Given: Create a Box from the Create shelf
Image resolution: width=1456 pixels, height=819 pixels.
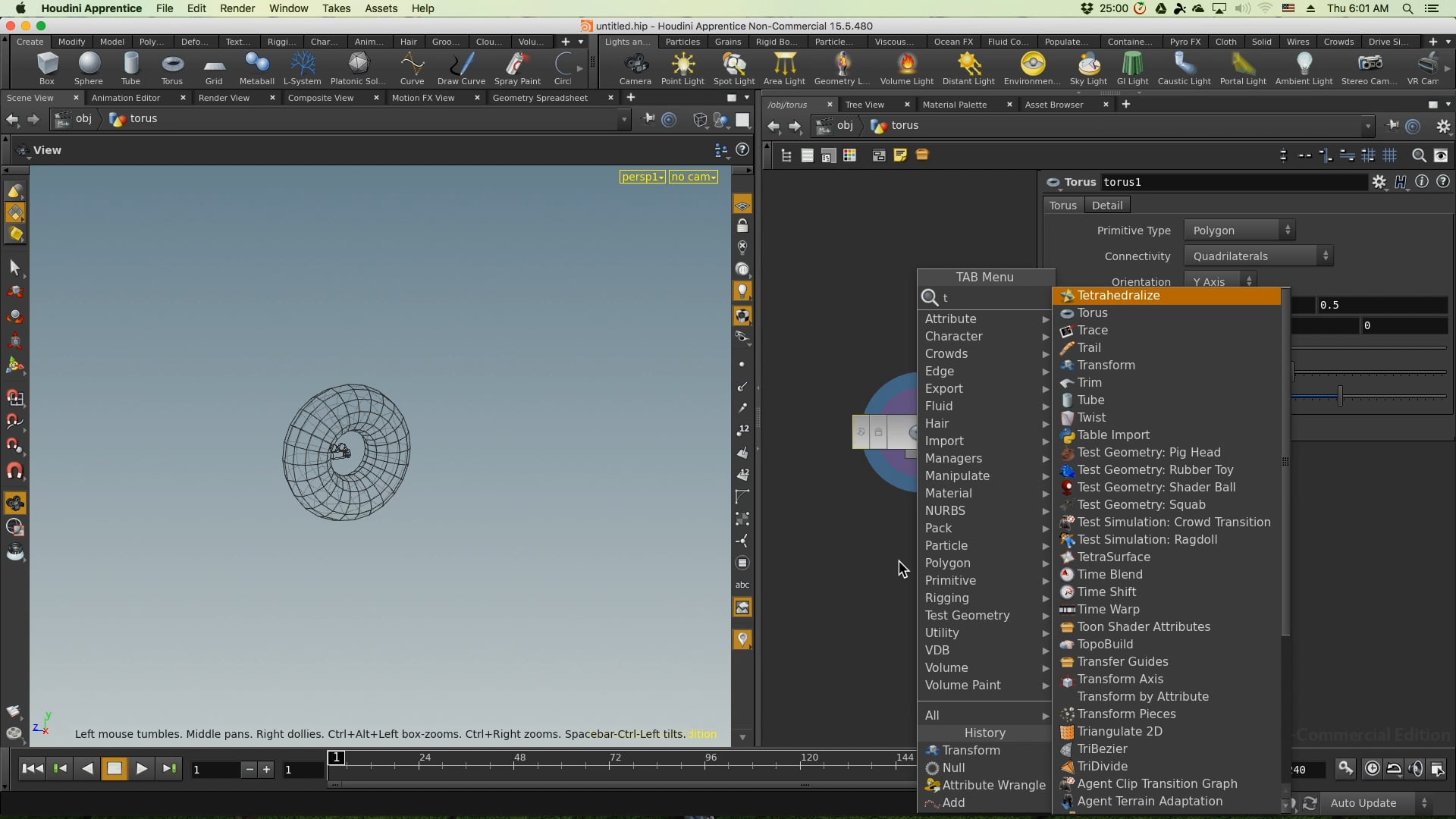Looking at the screenshot, I should coord(47,68).
